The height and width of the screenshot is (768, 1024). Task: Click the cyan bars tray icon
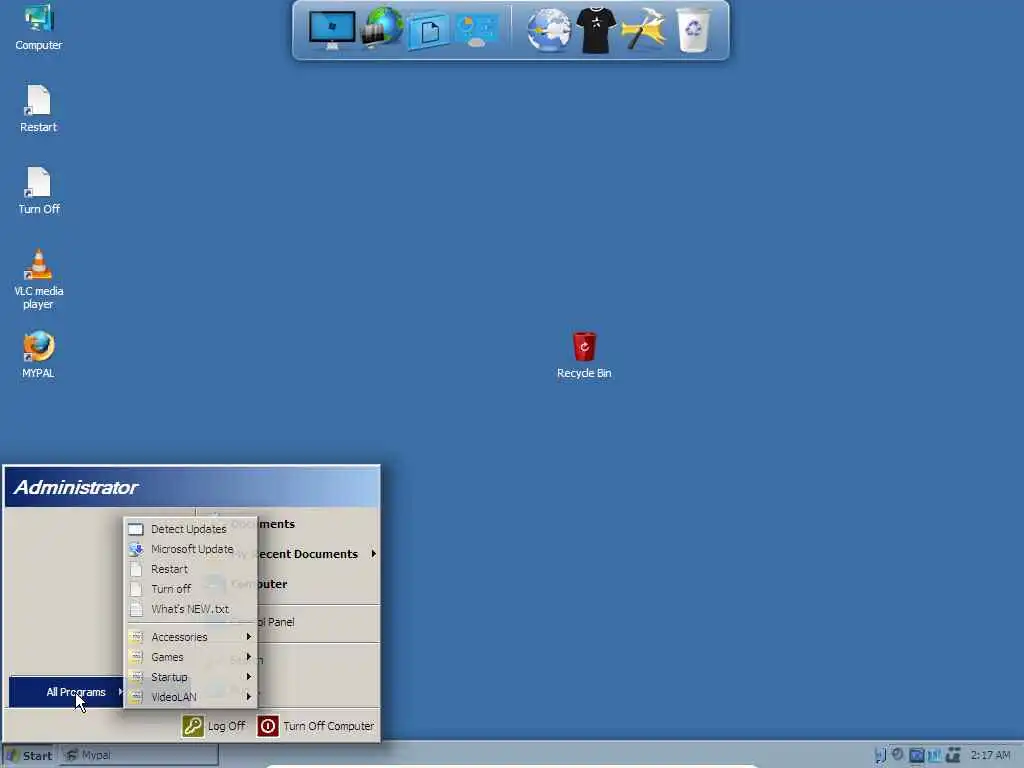pyautogui.click(x=935, y=755)
